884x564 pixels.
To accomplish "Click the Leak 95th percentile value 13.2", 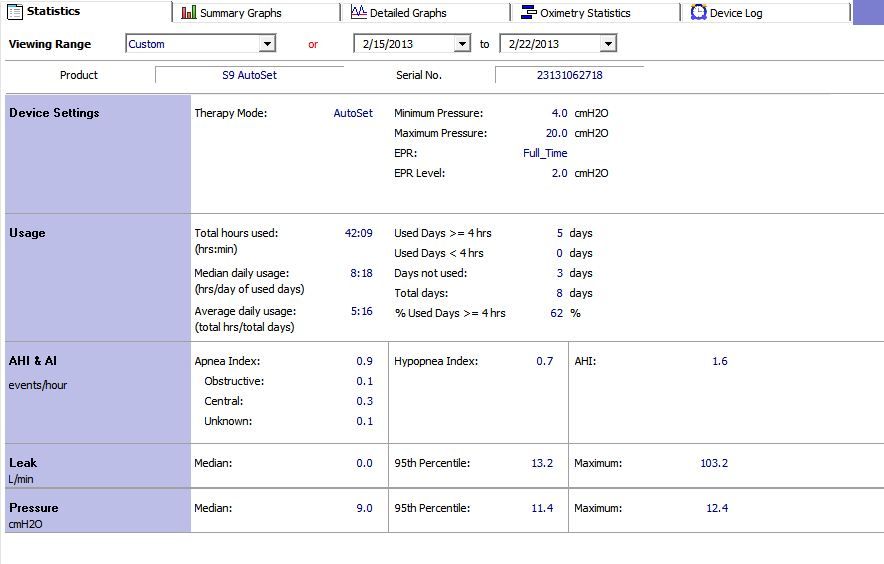I will tap(542, 463).
